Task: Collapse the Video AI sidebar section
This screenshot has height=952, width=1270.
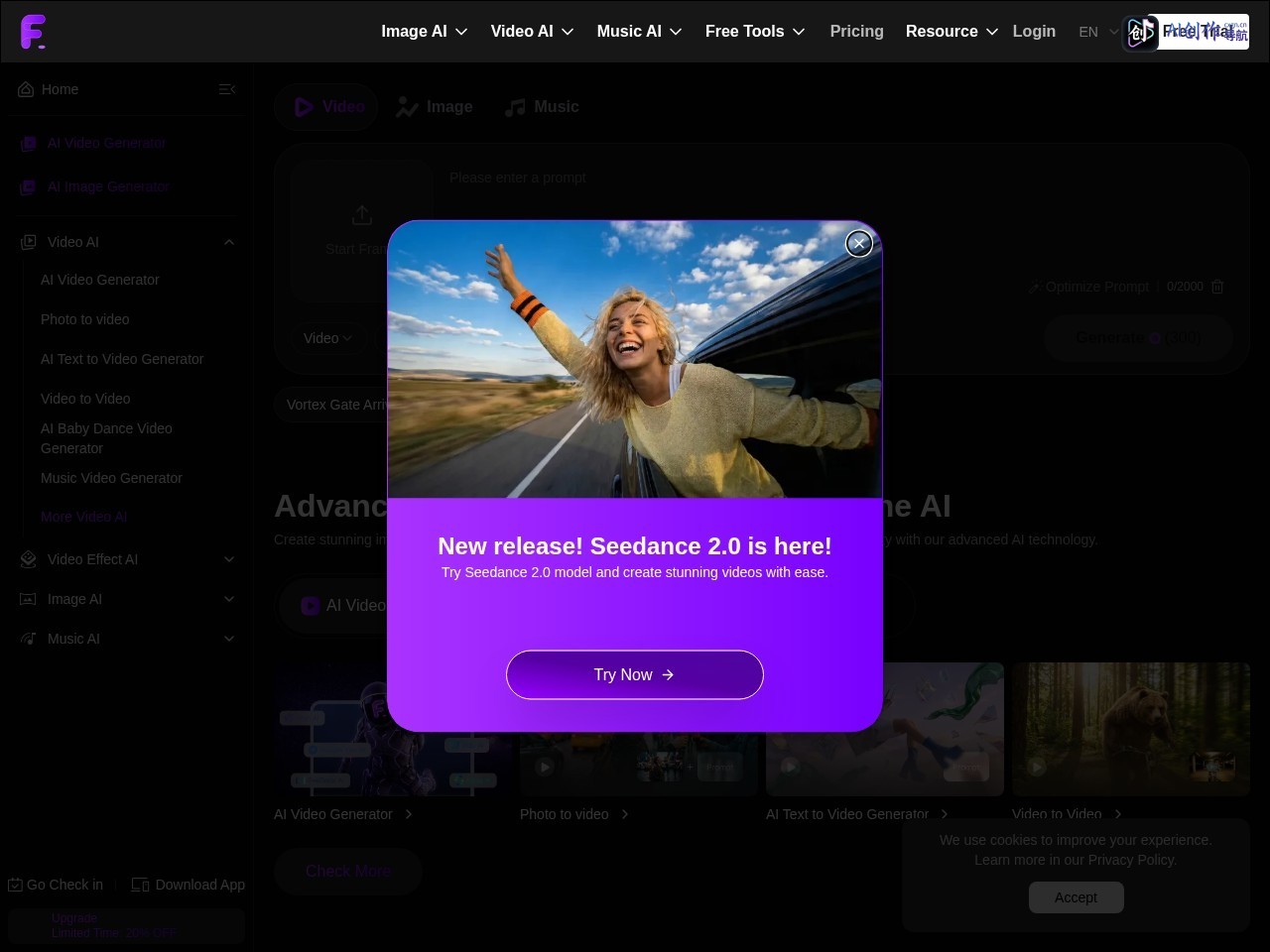Action: click(229, 242)
